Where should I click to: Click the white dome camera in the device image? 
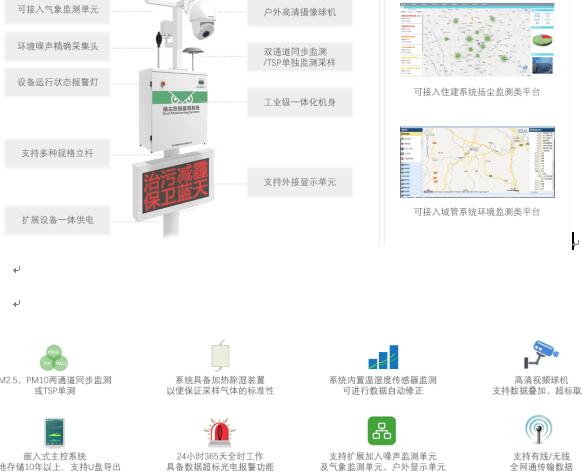click(202, 20)
